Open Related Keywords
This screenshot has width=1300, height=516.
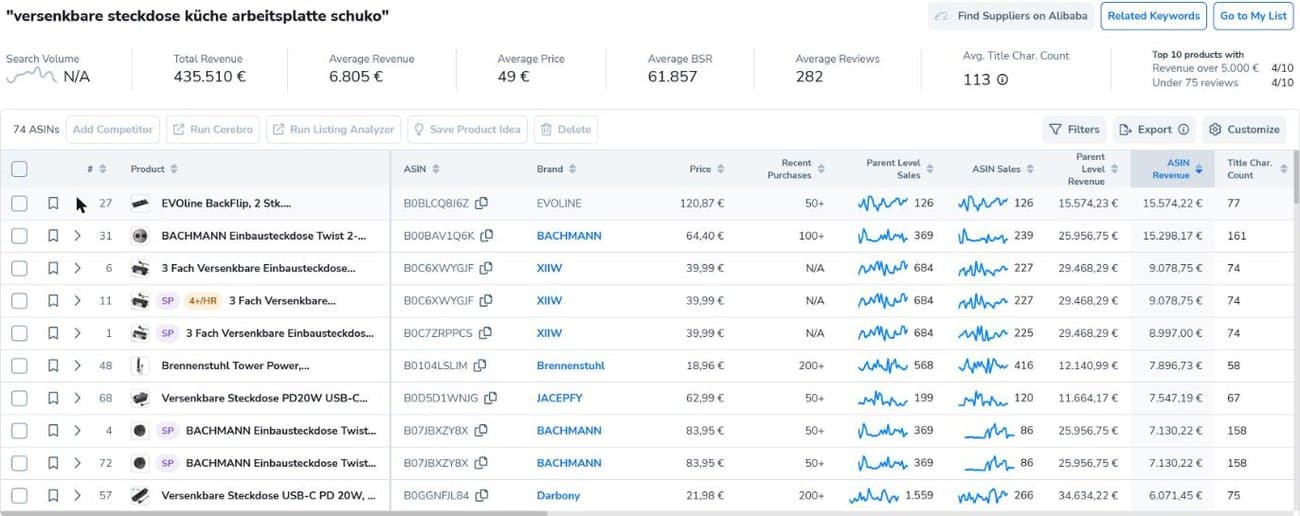(1153, 16)
